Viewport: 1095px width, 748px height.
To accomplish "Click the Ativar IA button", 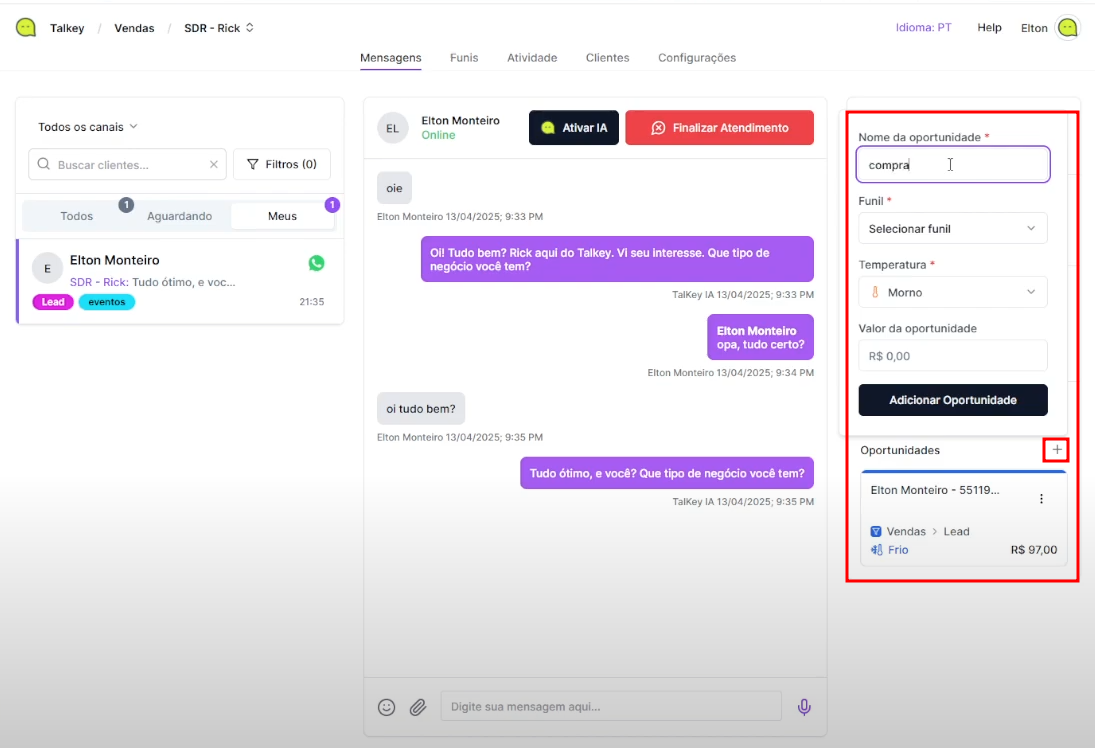I will (574, 128).
